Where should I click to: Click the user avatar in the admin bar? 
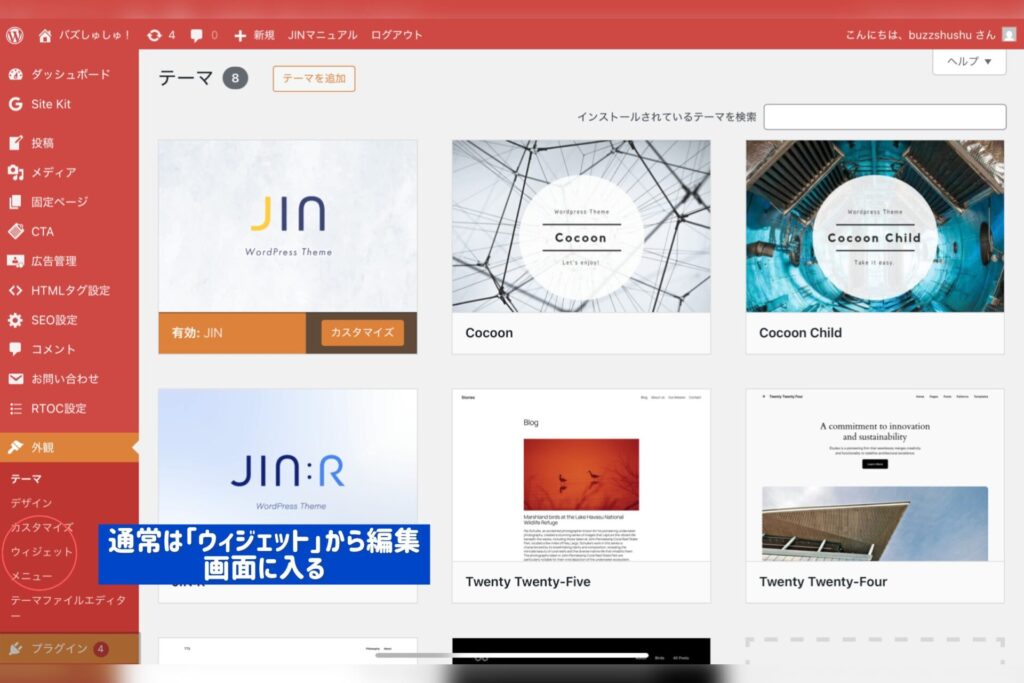pyautogui.click(x=1009, y=35)
